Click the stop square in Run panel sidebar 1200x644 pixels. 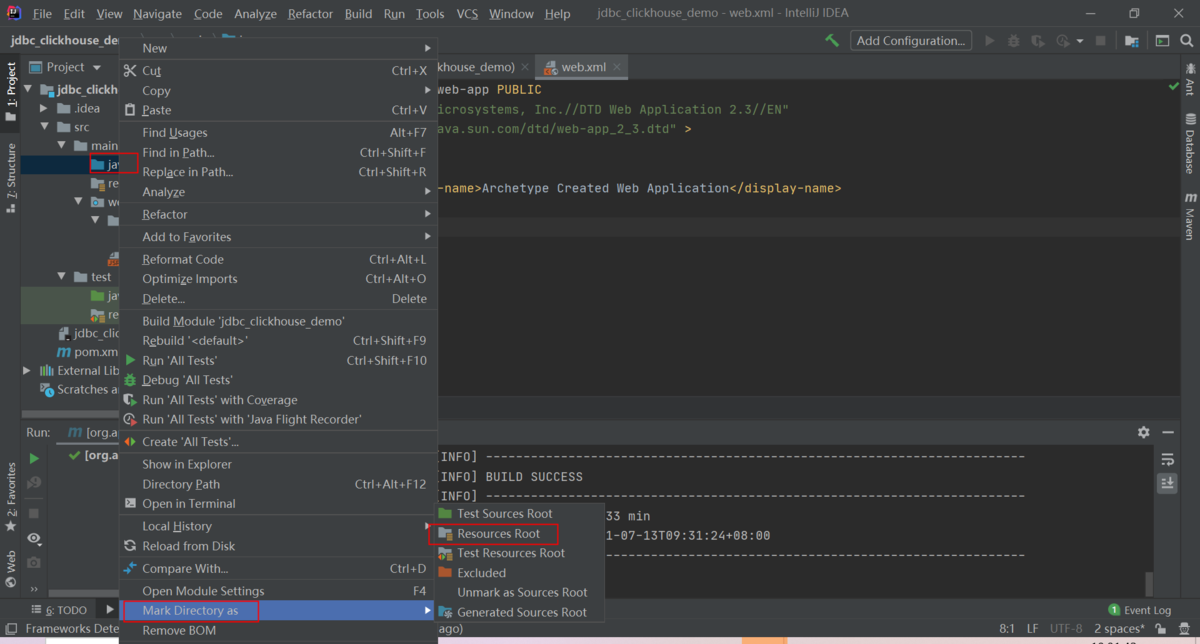34,513
